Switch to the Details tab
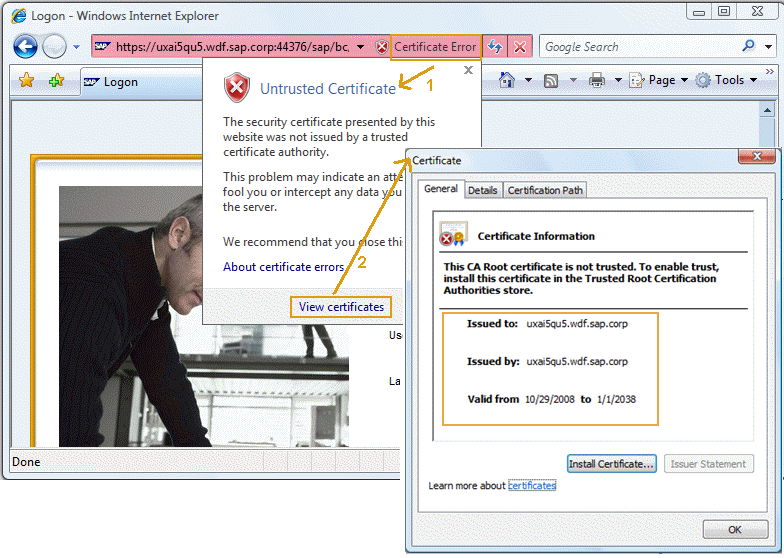Screen dimensions: 784x558 (x=482, y=190)
